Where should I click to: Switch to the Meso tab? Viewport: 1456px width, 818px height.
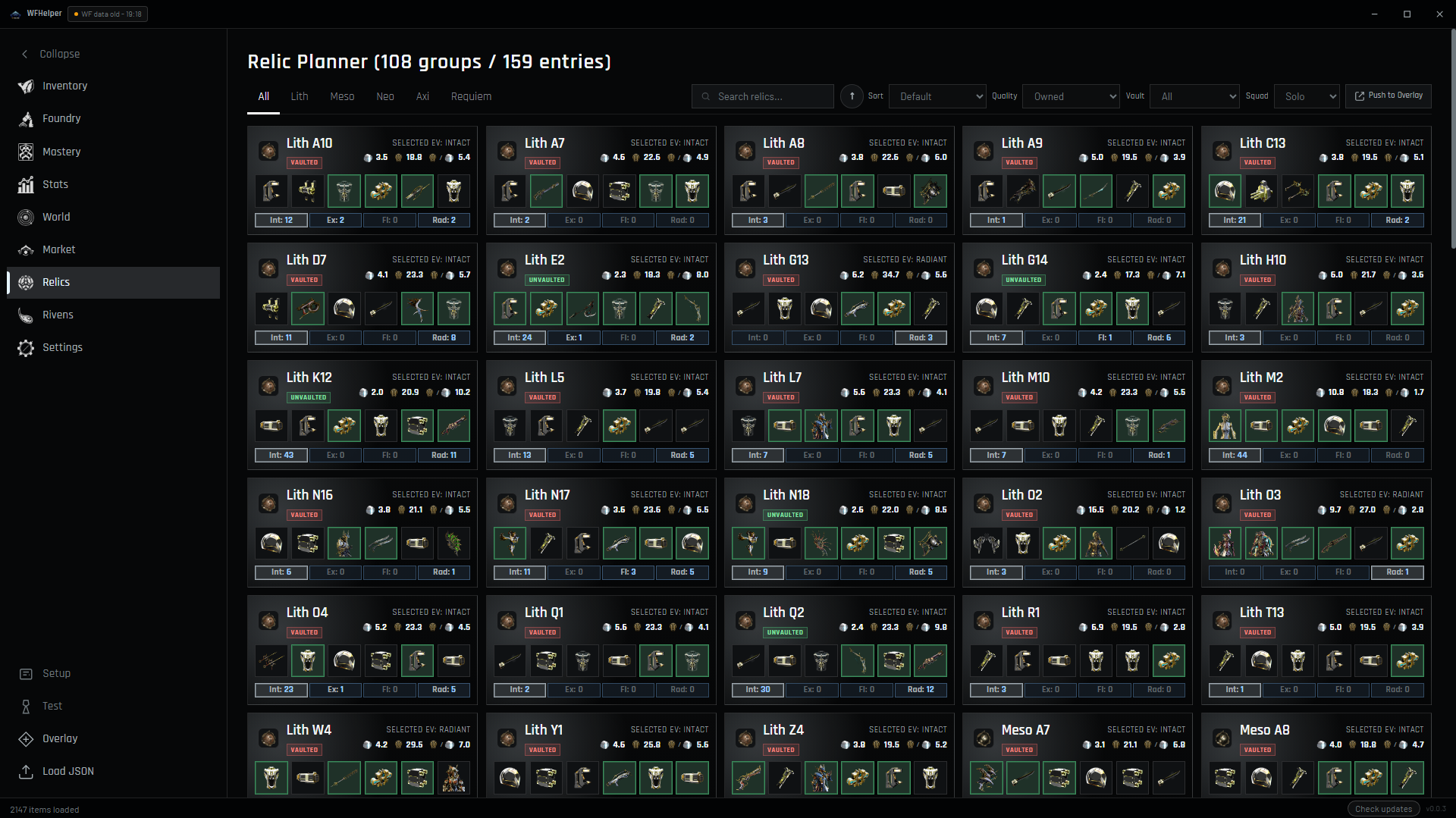click(x=342, y=97)
